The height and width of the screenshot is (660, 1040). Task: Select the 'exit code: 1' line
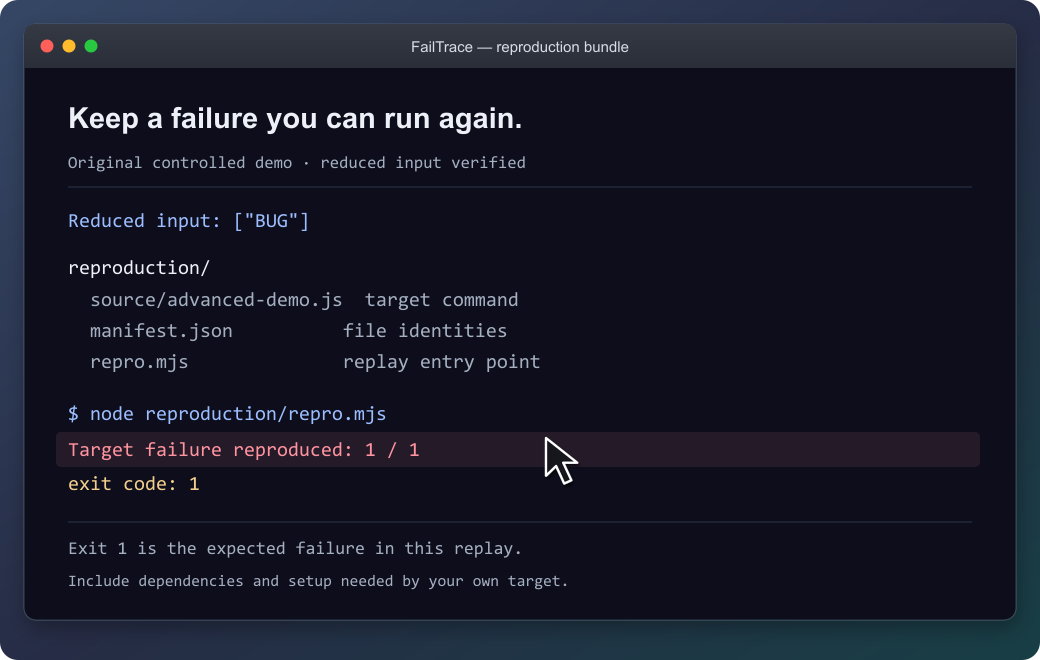tap(133, 484)
